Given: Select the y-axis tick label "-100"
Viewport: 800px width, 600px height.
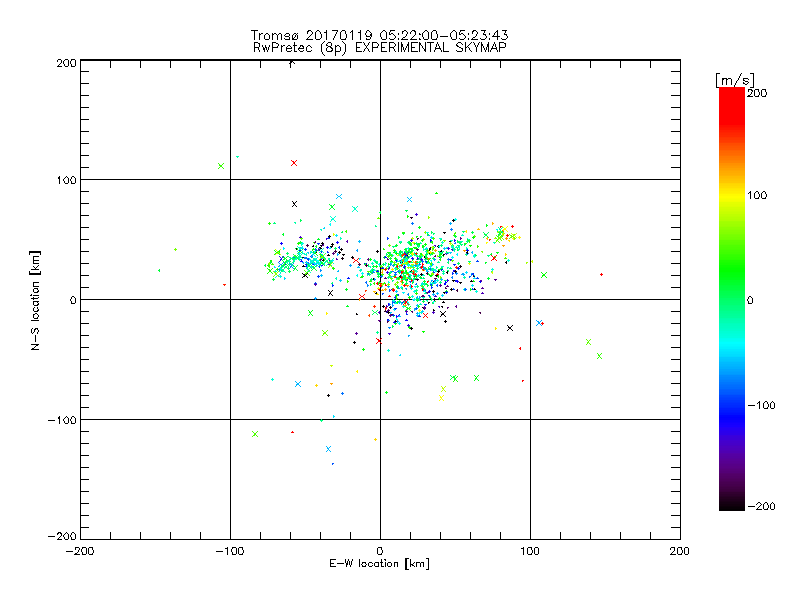Looking at the screenshot, I should tap(62, 420).
